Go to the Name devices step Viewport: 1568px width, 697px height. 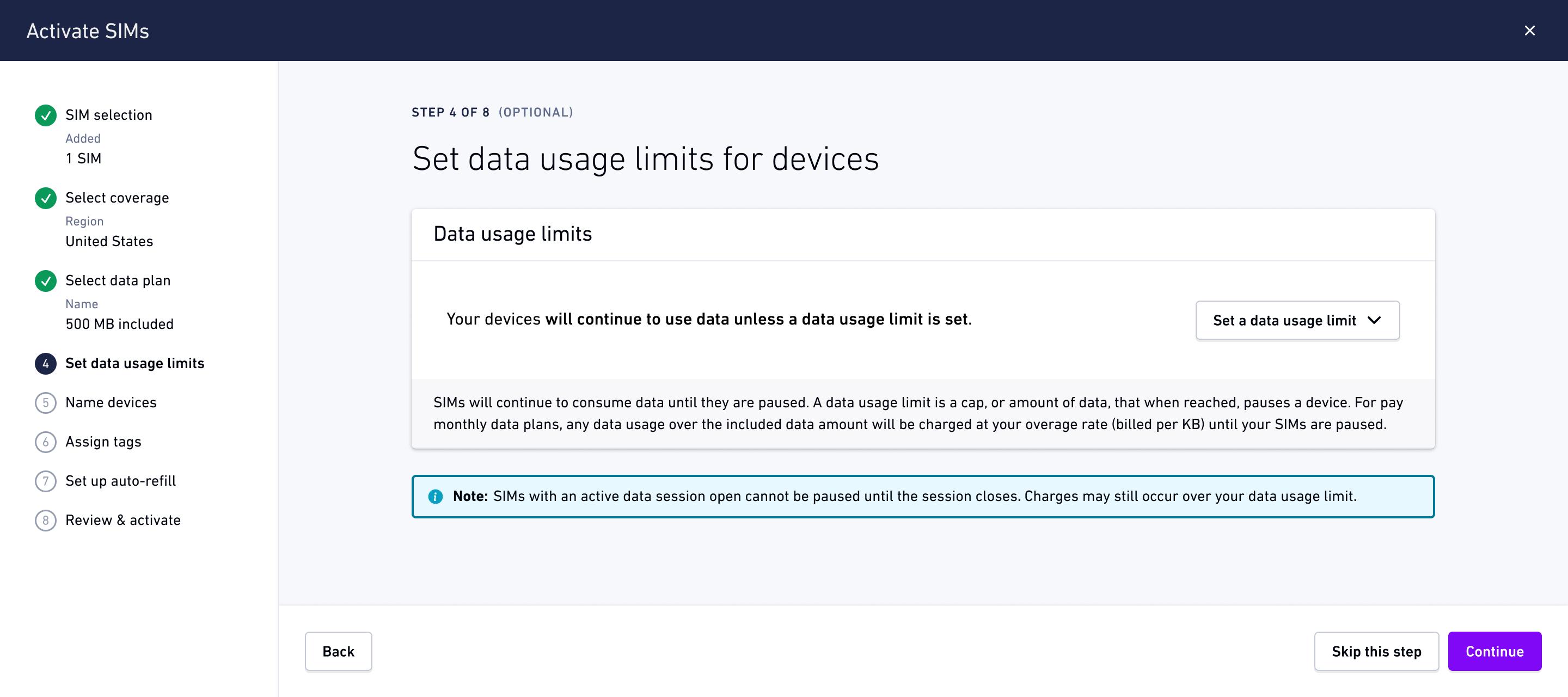pyautogui.click(x=111, y=402)
